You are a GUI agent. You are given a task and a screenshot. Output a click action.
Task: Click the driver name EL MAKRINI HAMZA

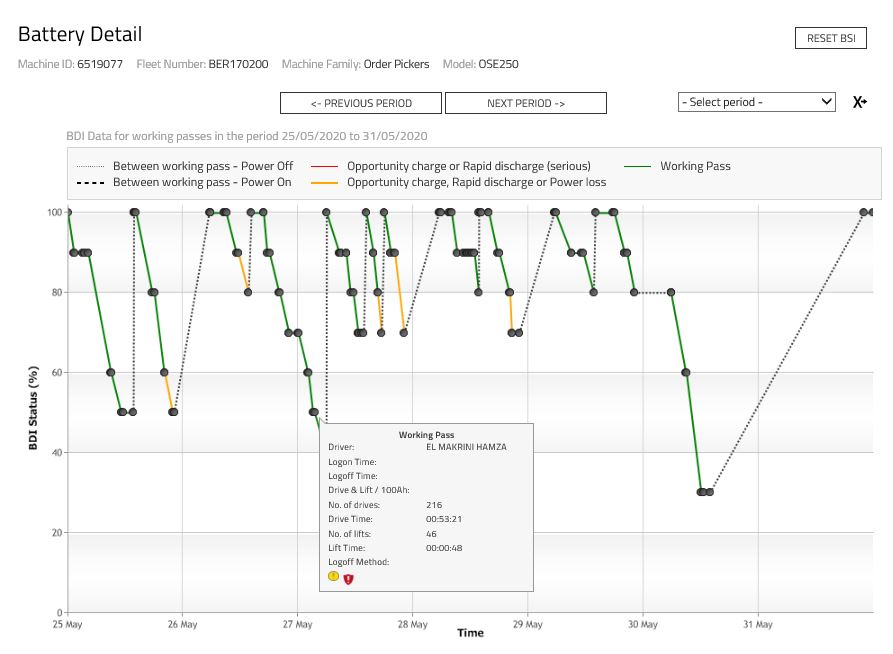click(x=466, y=447)
